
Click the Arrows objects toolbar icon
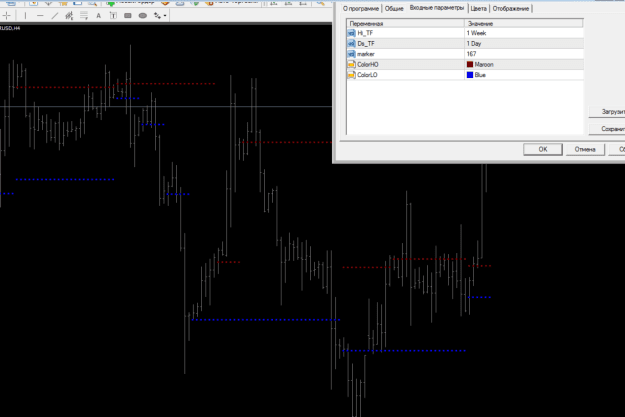(157, 16)
